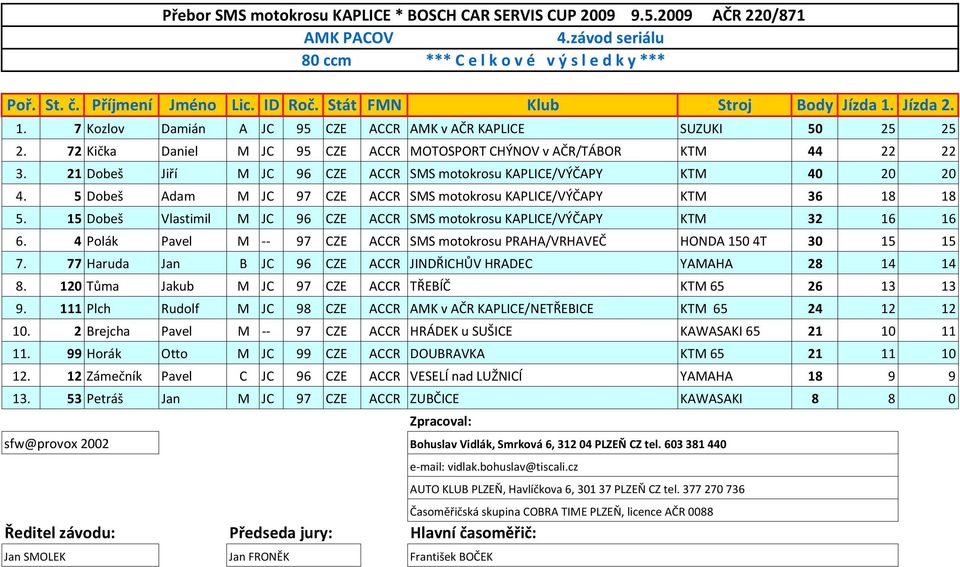
Task: Click the chief timekeeper name 'František BOČEK'
Action: pyautogui.click(x=653, y=556)
